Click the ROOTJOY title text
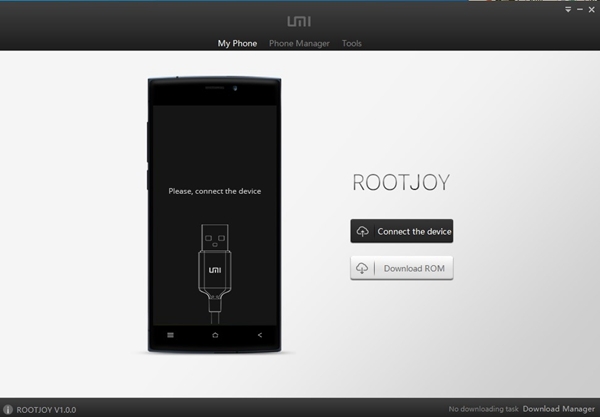The image size is (600, 417). pos(401,182)
